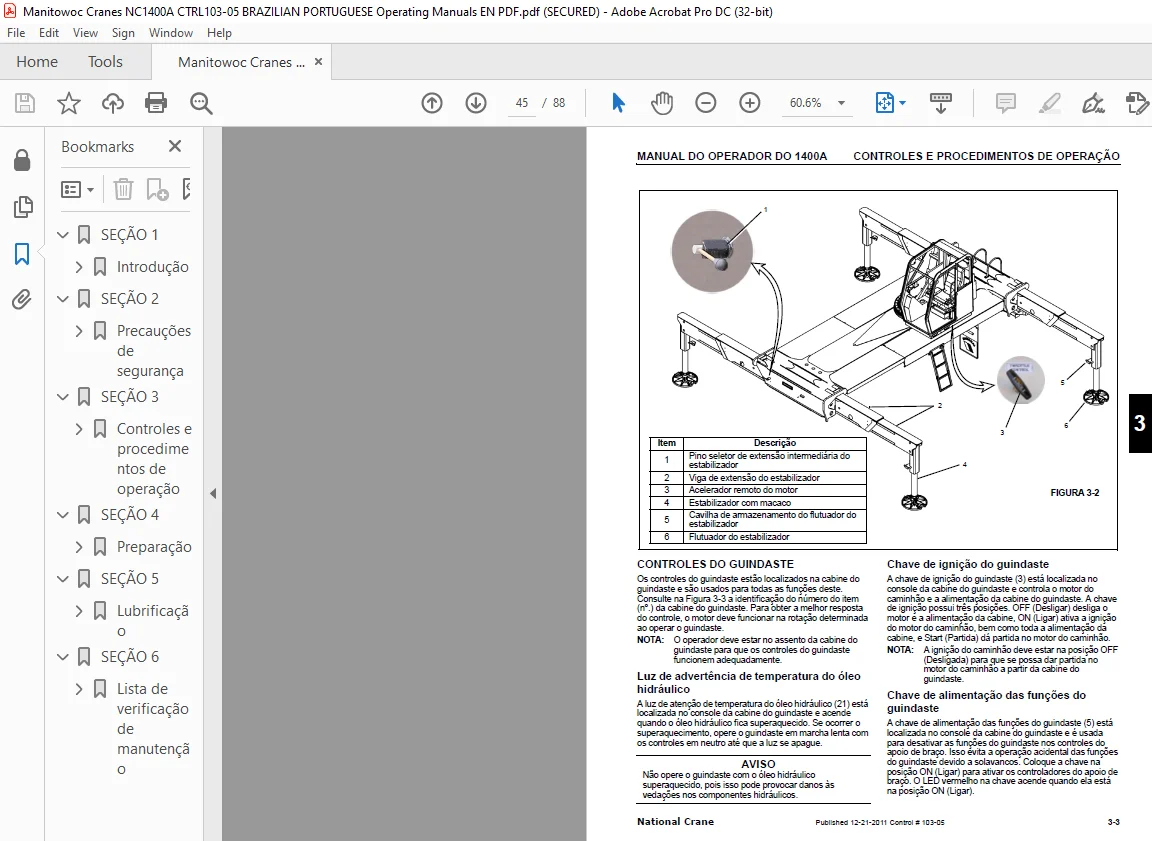Click the FIGURA 3-2 caption
This screenshot has width=1152, height=841.
[1074, 493]
